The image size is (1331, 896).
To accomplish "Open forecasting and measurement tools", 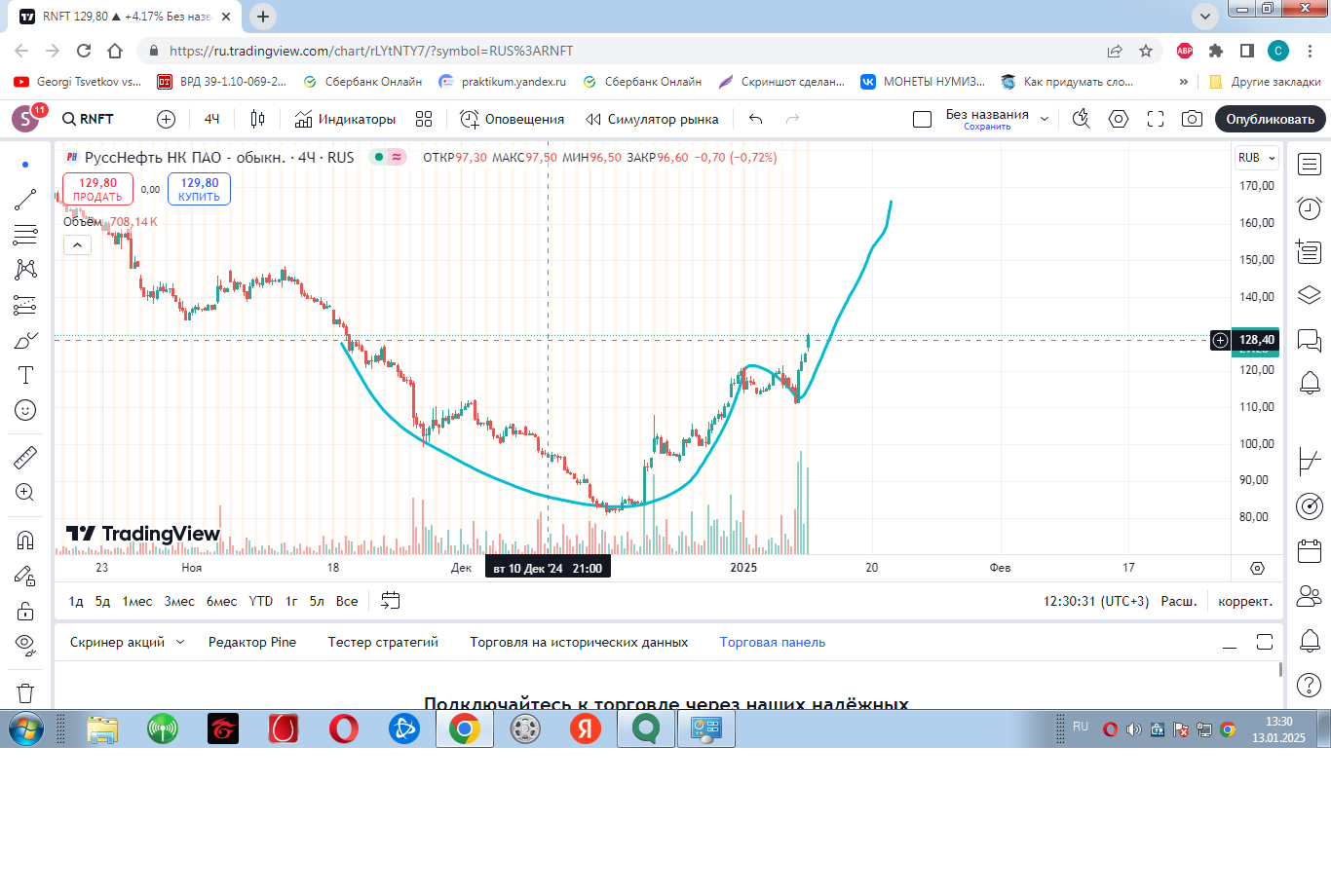I will point(25,305).
